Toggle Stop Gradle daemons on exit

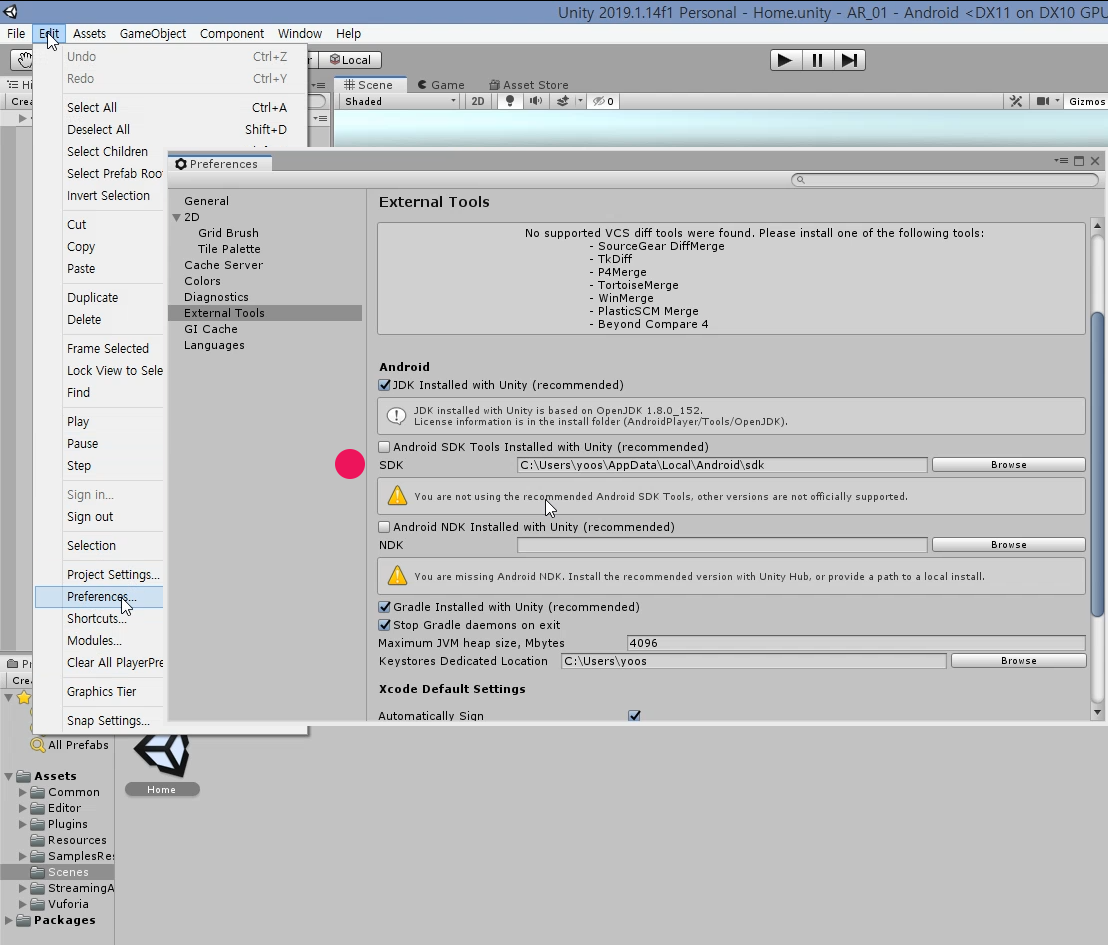click(x=384, y=625)
